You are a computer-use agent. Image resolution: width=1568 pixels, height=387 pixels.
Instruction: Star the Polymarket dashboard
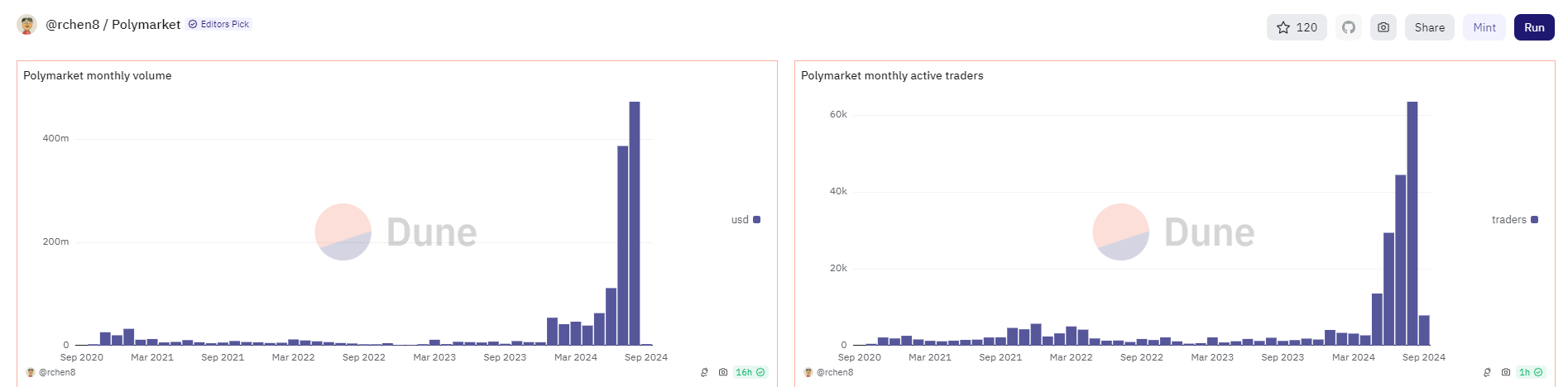click(1296, 27)
